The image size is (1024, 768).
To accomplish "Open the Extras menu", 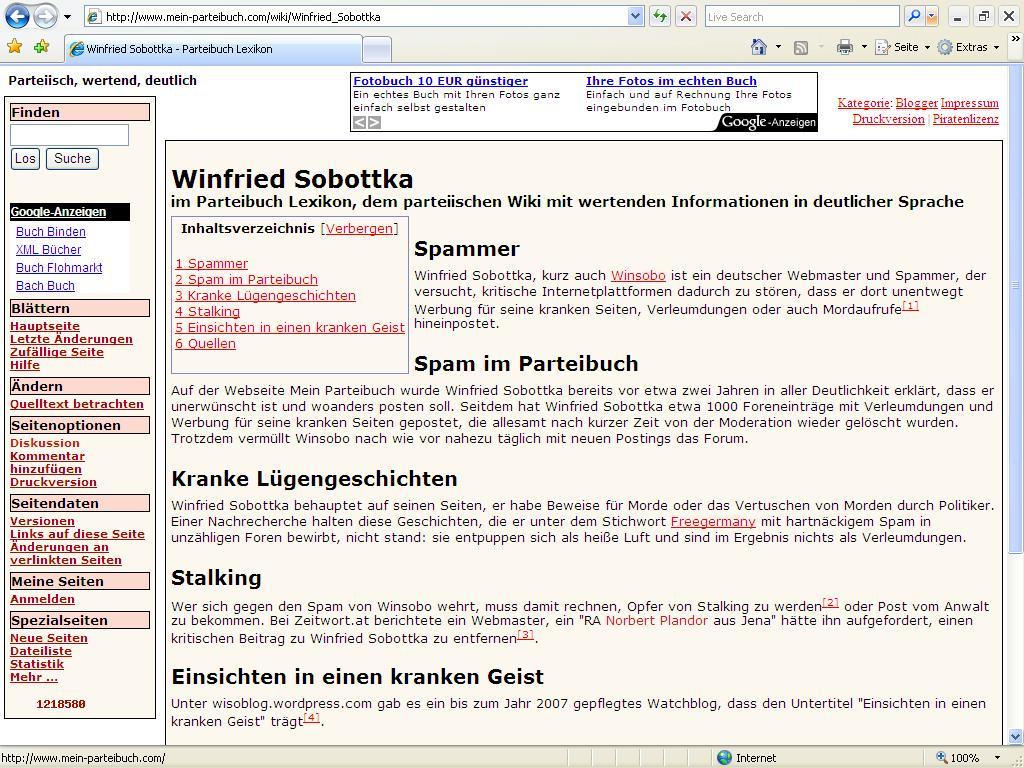I will (x=968, y=47).
